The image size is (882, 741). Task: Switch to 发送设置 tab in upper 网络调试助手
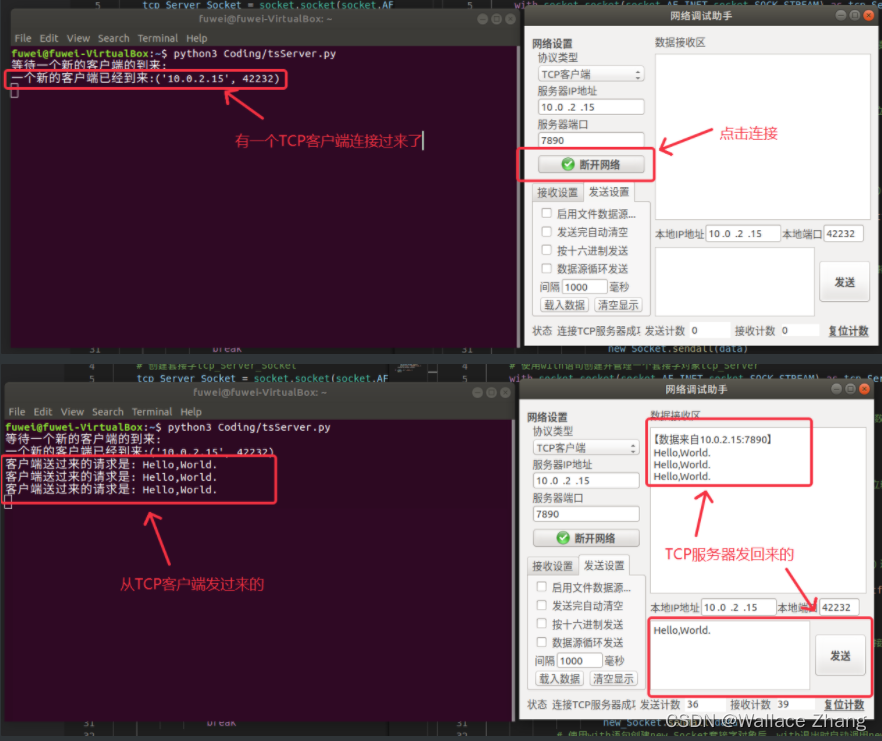pos(609,192)
